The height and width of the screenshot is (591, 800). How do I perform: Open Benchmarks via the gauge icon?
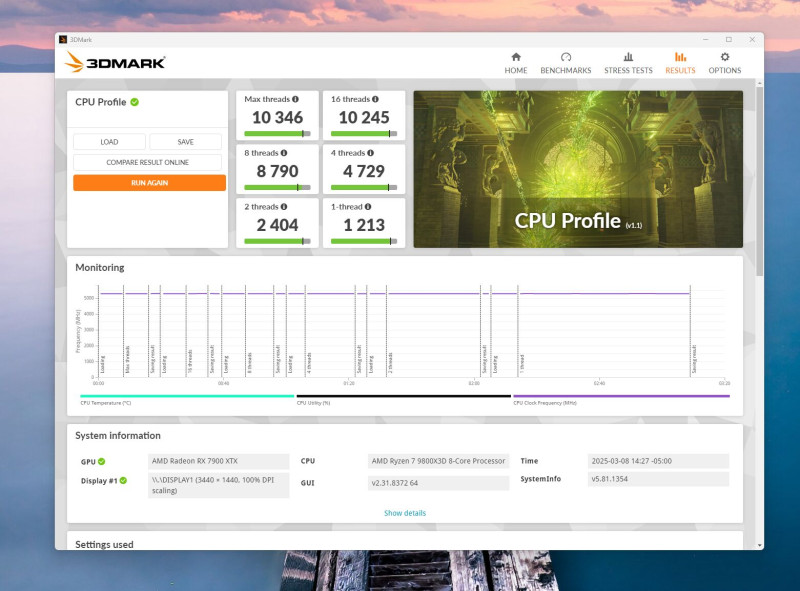click(566, 57)
